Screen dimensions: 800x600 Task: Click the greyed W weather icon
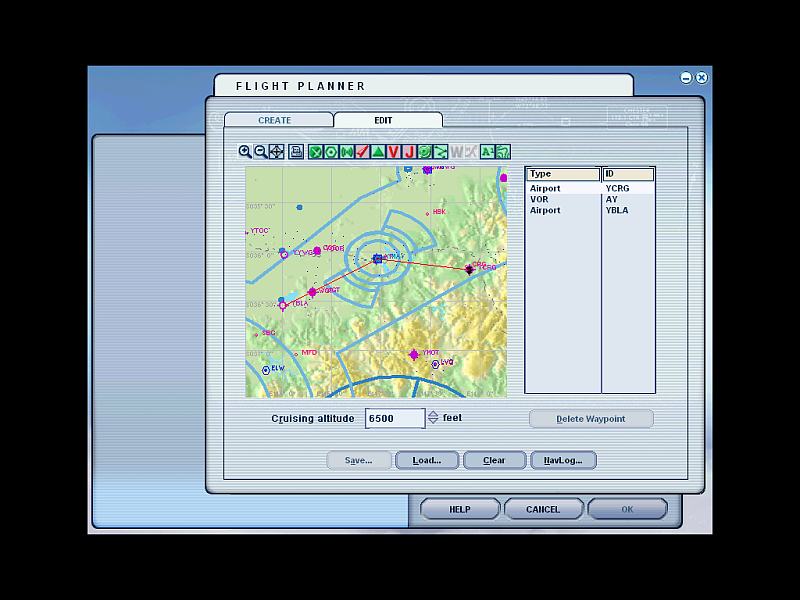[x=457, y=152]
